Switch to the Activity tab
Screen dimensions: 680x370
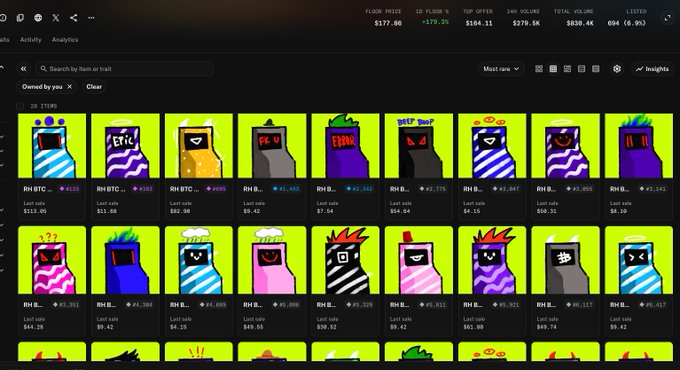[30, 39]
